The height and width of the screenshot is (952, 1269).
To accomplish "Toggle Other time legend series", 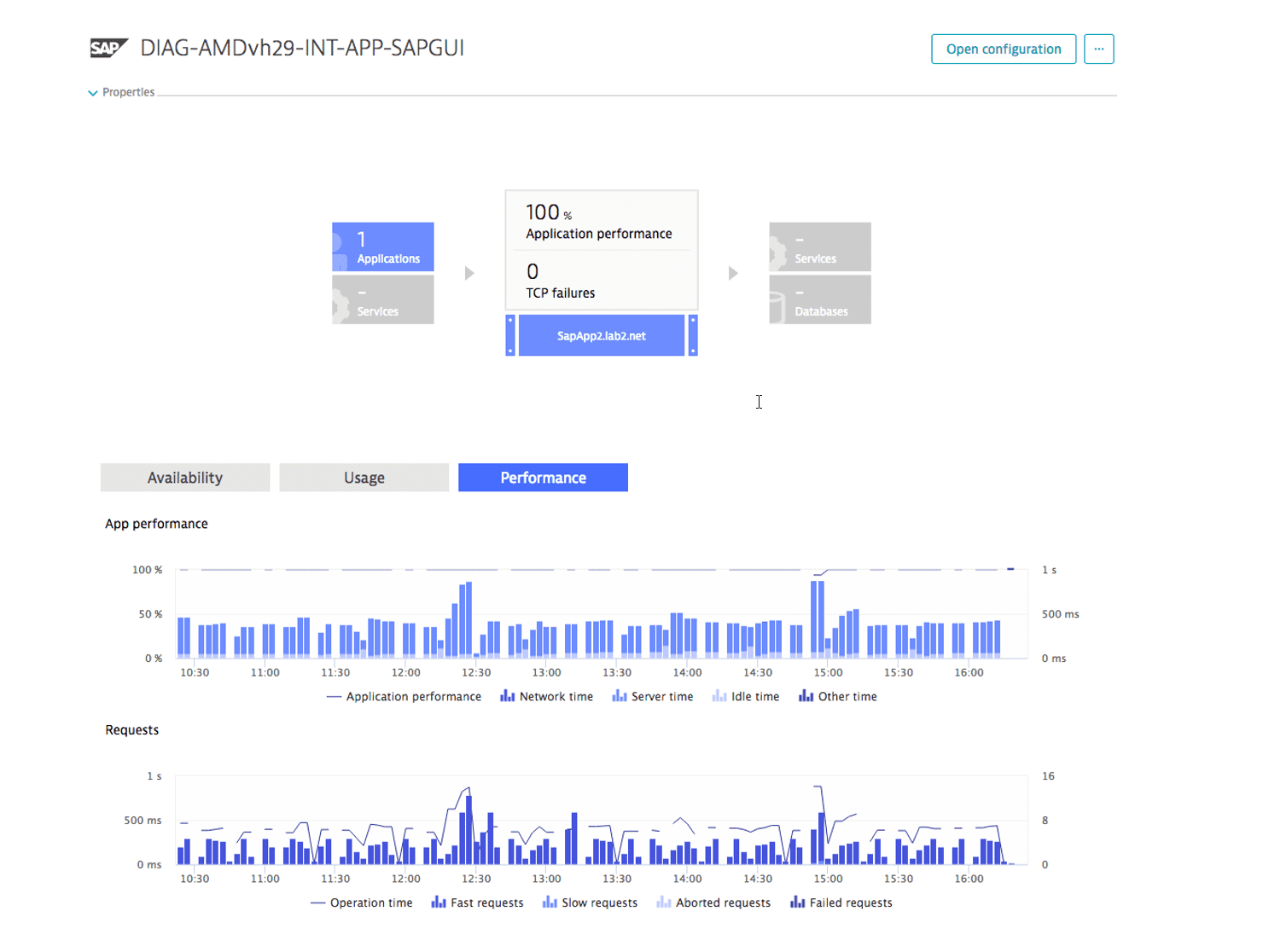I will click(838, 697).
